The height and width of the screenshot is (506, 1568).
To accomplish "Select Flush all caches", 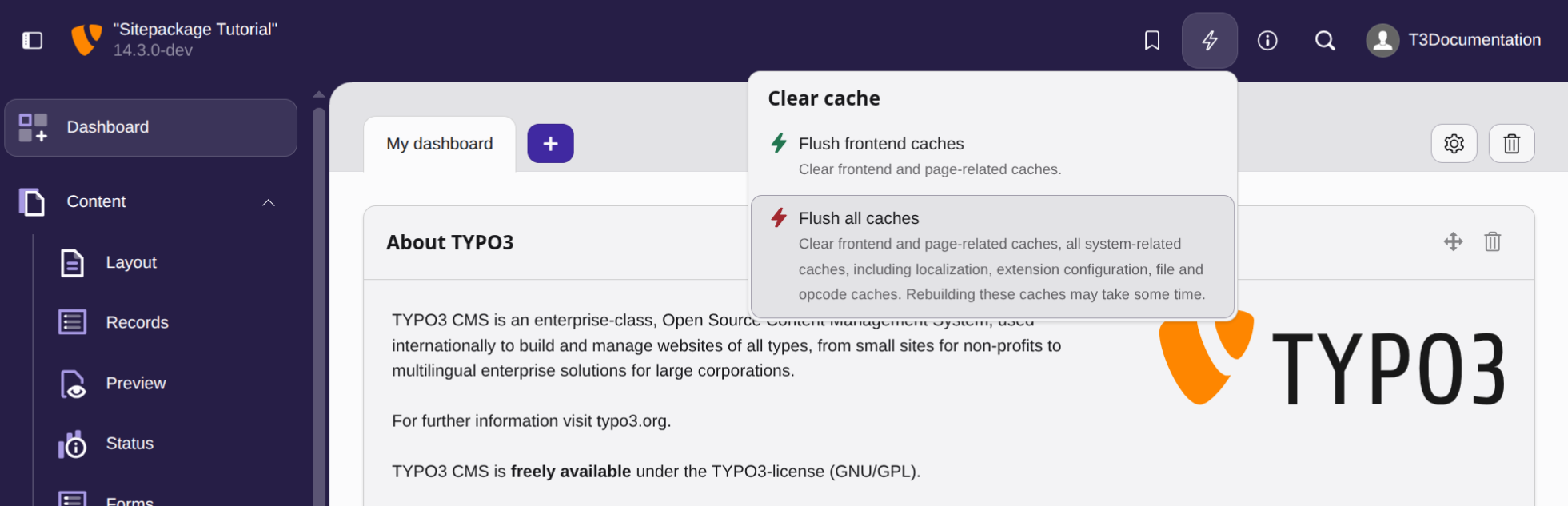I will (x=992, y=257).
